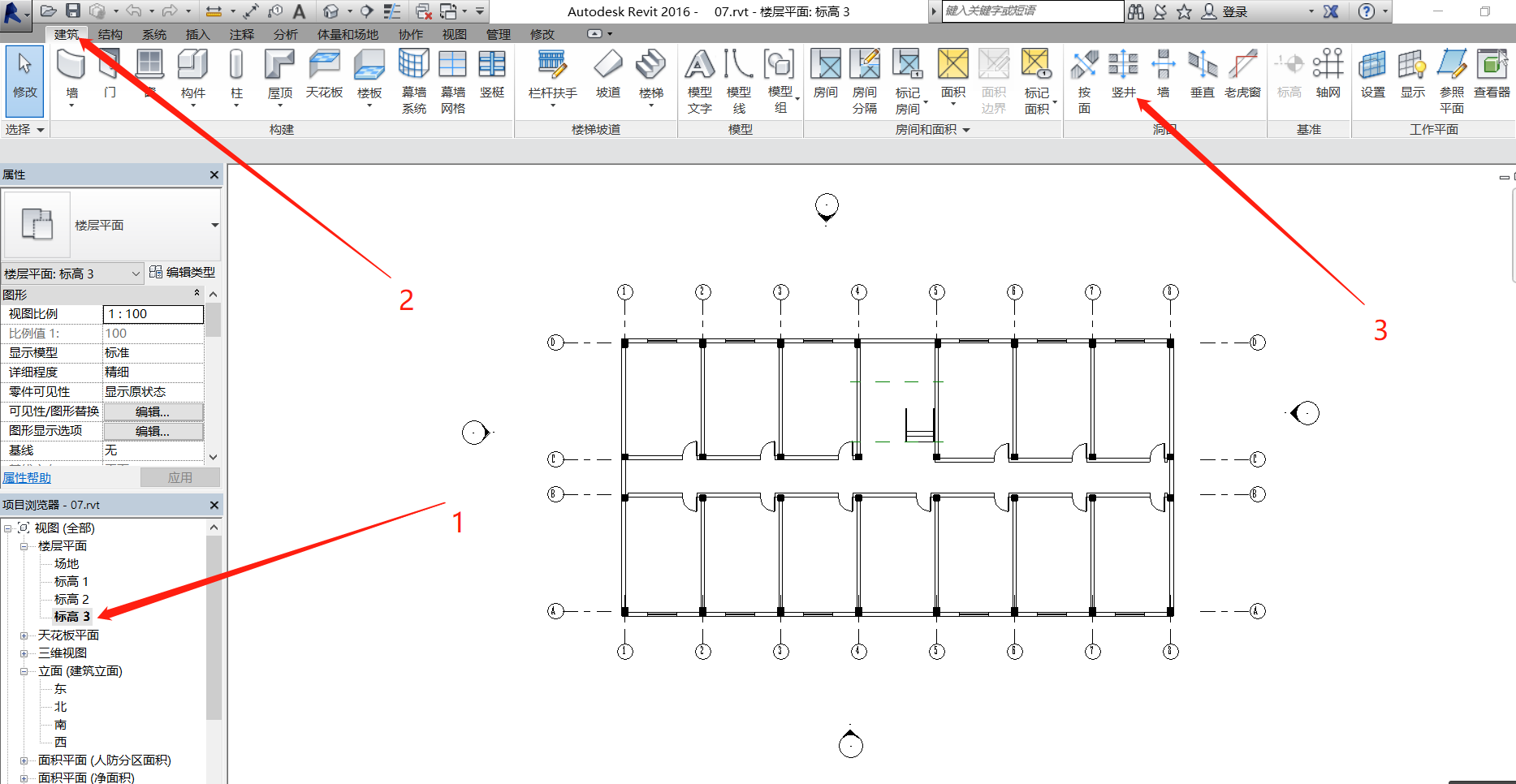This screenshot has width=1516, height=784.
Task: Expand the 天花板平面 tree node
Action: 24,635
